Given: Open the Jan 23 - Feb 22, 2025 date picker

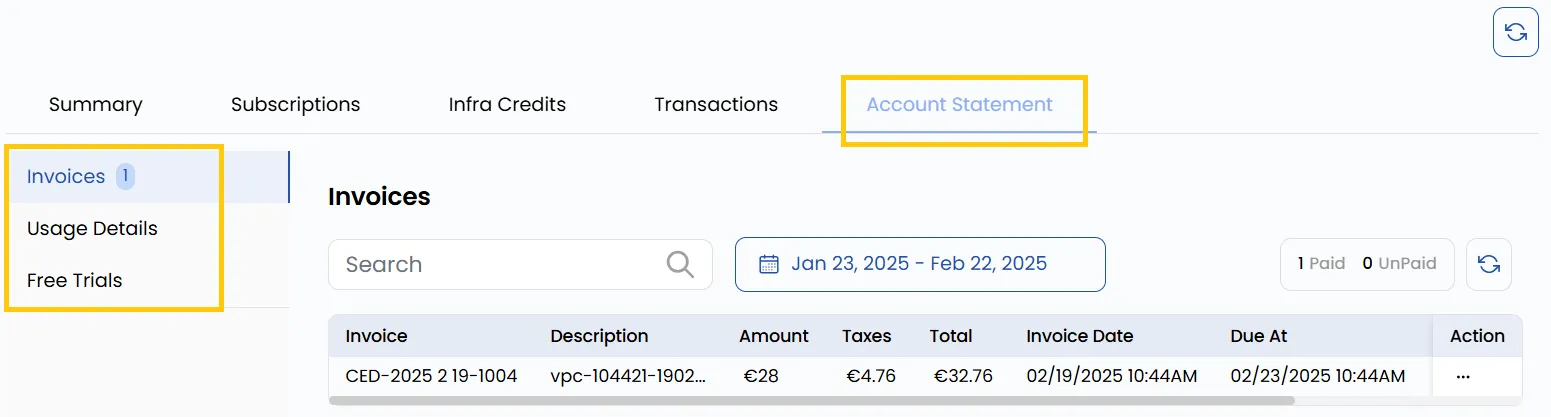Looking at the screenshot, I should [x=920, y=264].
